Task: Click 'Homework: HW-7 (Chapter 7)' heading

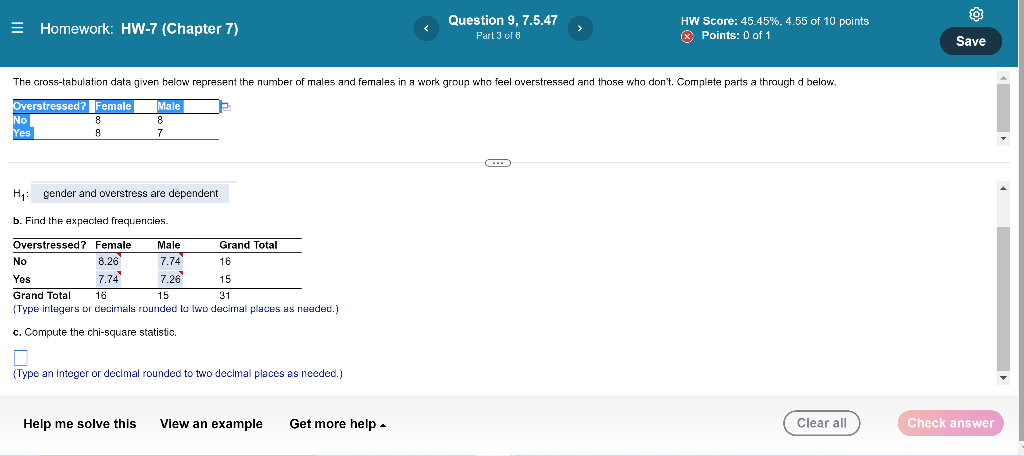Action: 139,29
